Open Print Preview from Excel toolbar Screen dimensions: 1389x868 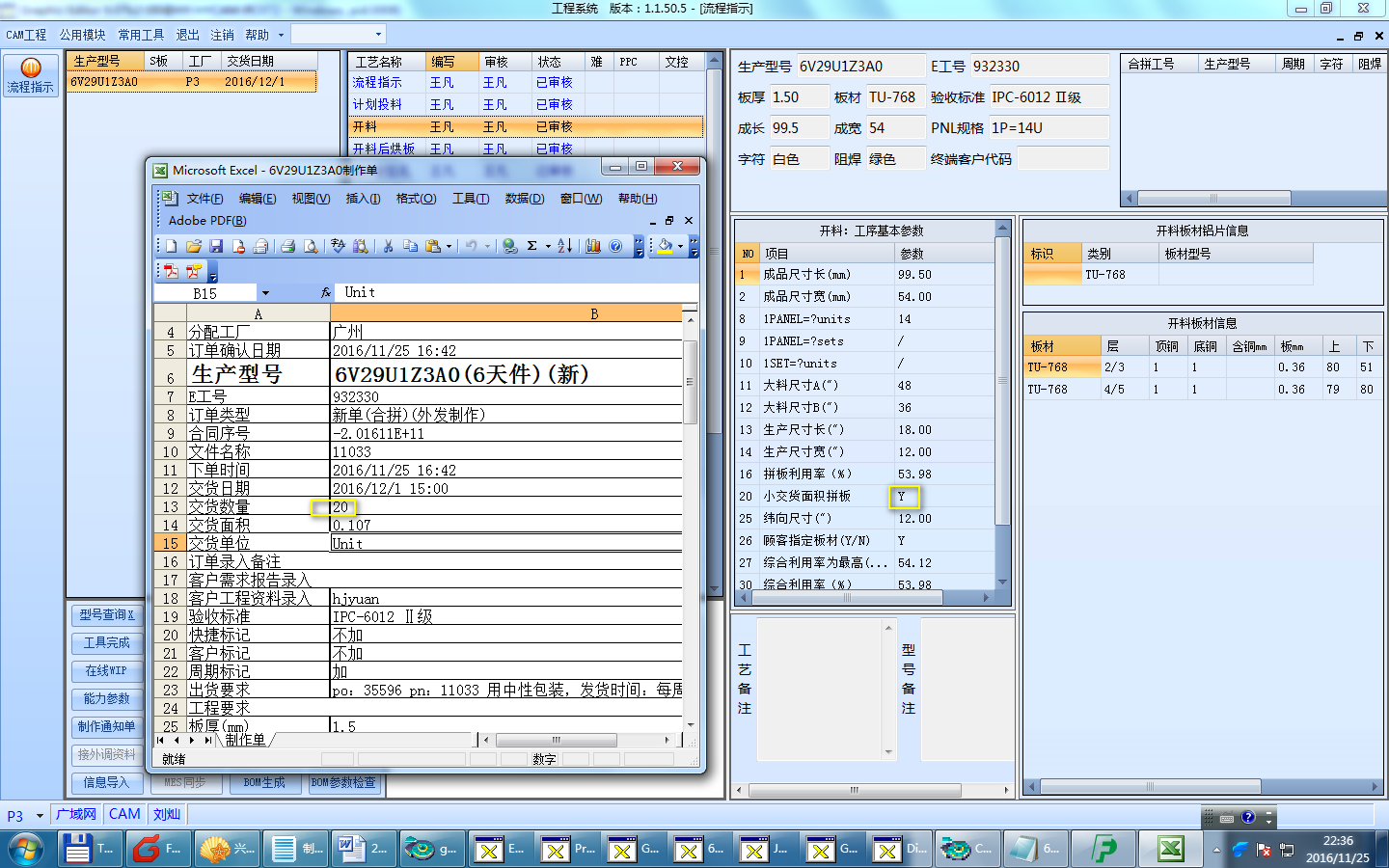pos(311,246)
